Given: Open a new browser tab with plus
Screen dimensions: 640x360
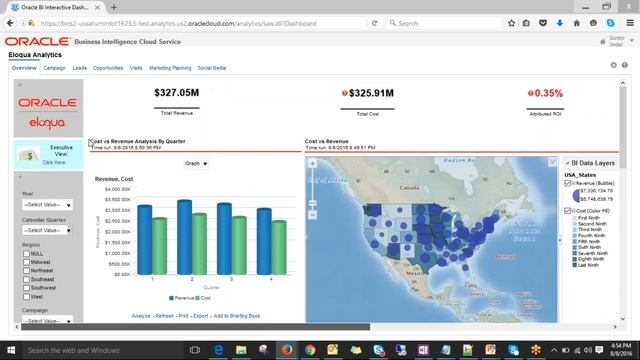Looking at the screenshot, I should tap(114, 7).
